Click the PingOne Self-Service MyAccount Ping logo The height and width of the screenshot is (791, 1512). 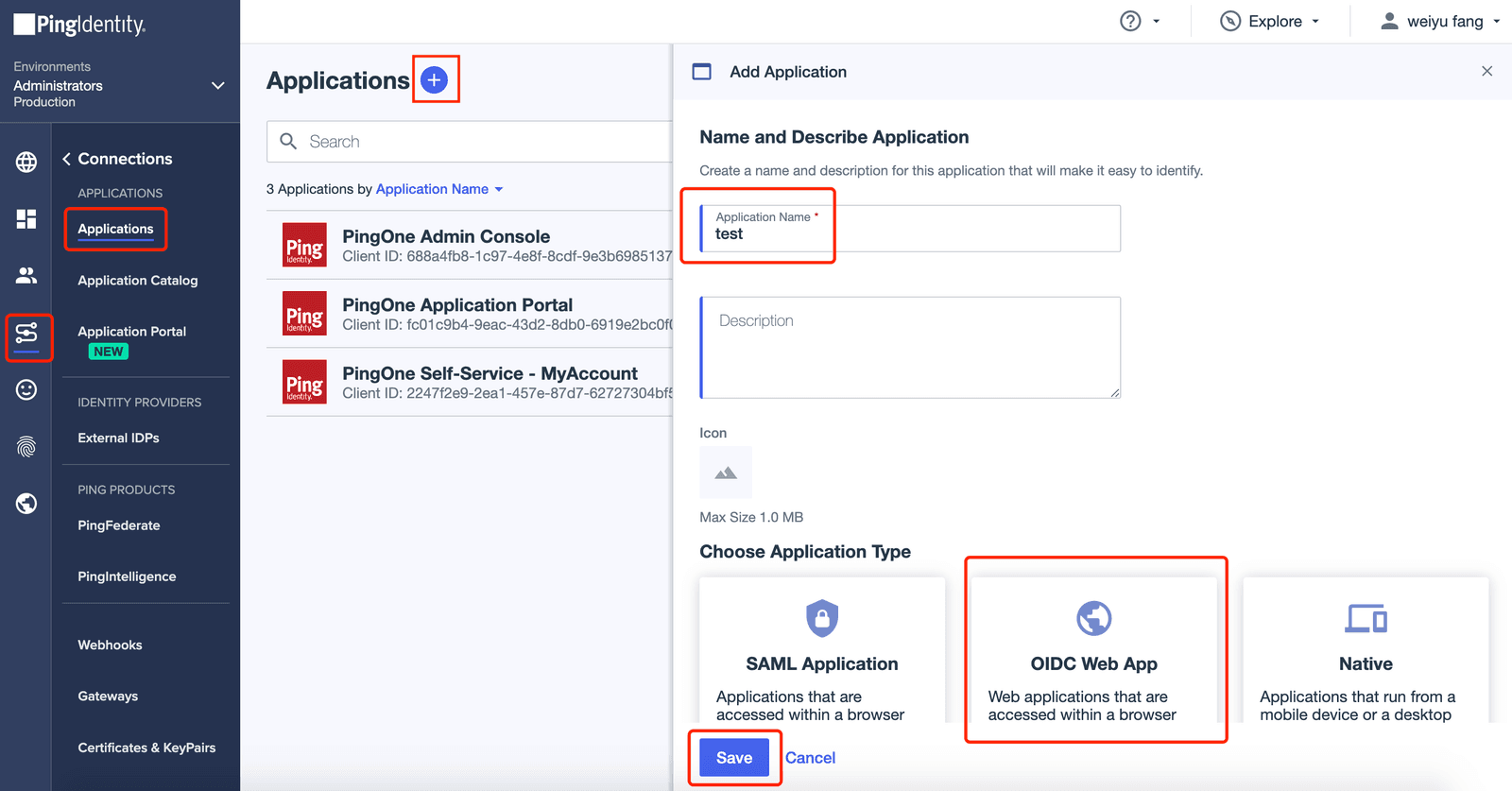(x=304, y=382)
